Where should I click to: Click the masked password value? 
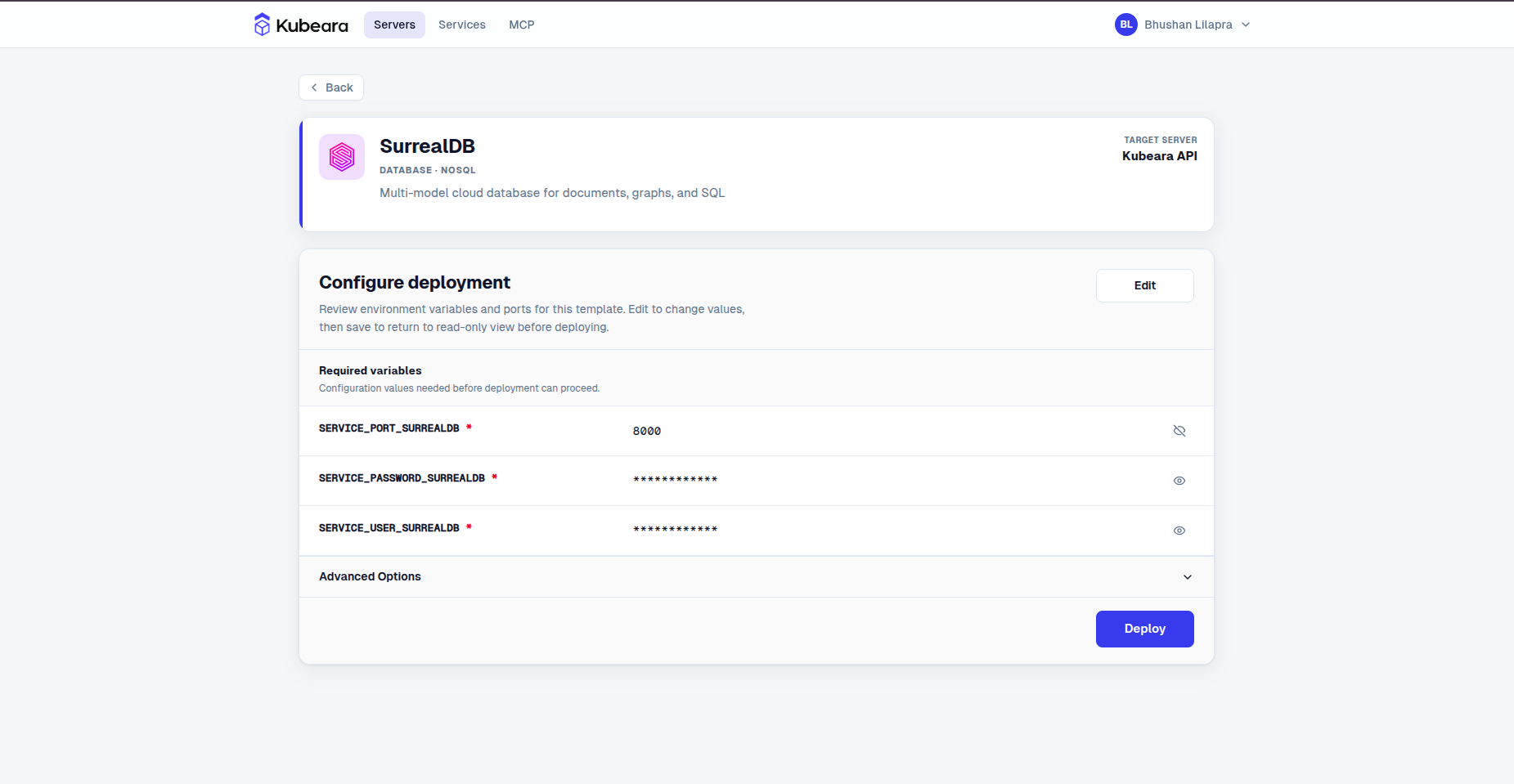pyautogui.click(x=676, y=480)
